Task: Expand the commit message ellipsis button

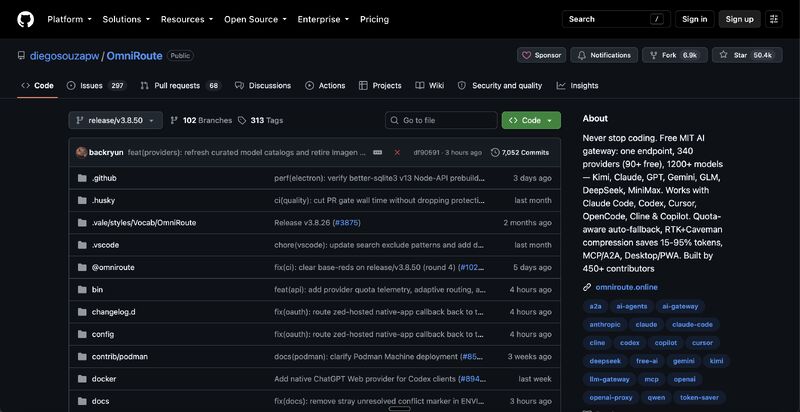Action: pyautogui.click(x=378, y=152)
